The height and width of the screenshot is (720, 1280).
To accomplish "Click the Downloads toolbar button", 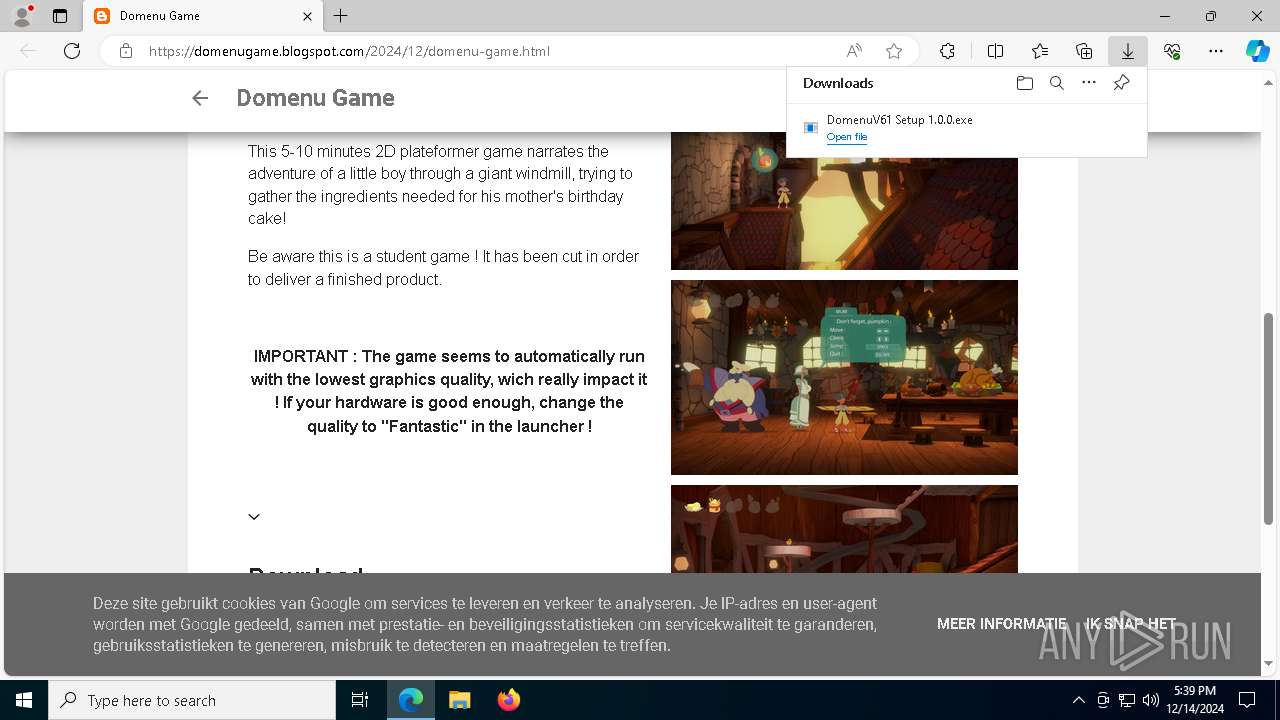I will click(x=1128, y=51).
